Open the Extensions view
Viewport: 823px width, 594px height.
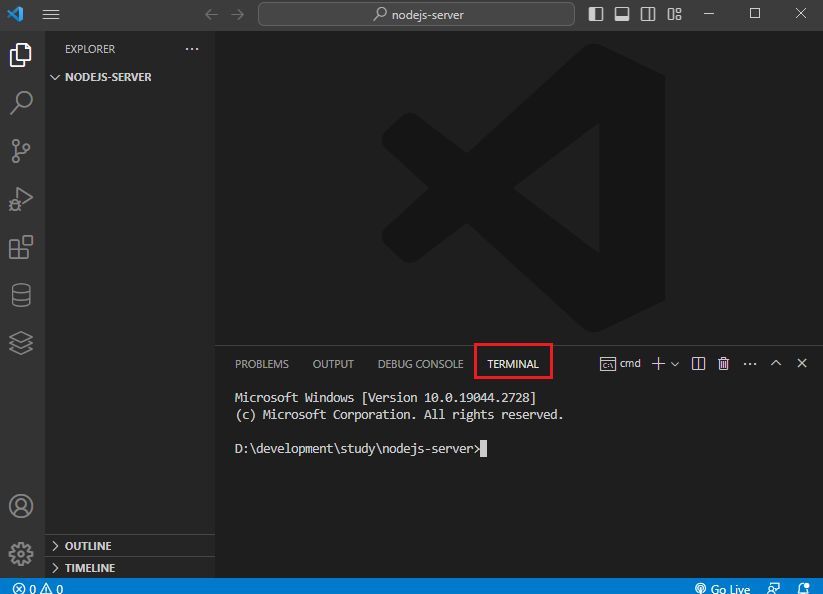tap(21, 247)
